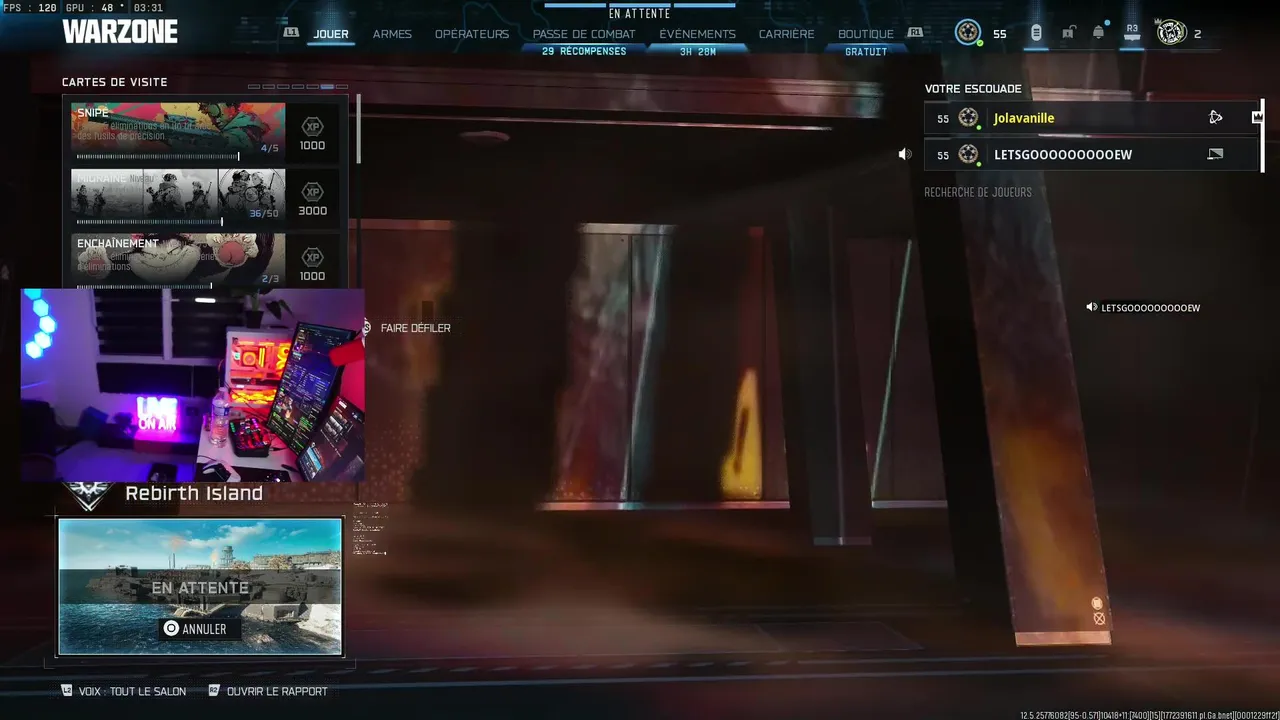
Task: Click the rank emblem on LETSGOOOOOOOOOEW's row
Action: click(968, 154)
